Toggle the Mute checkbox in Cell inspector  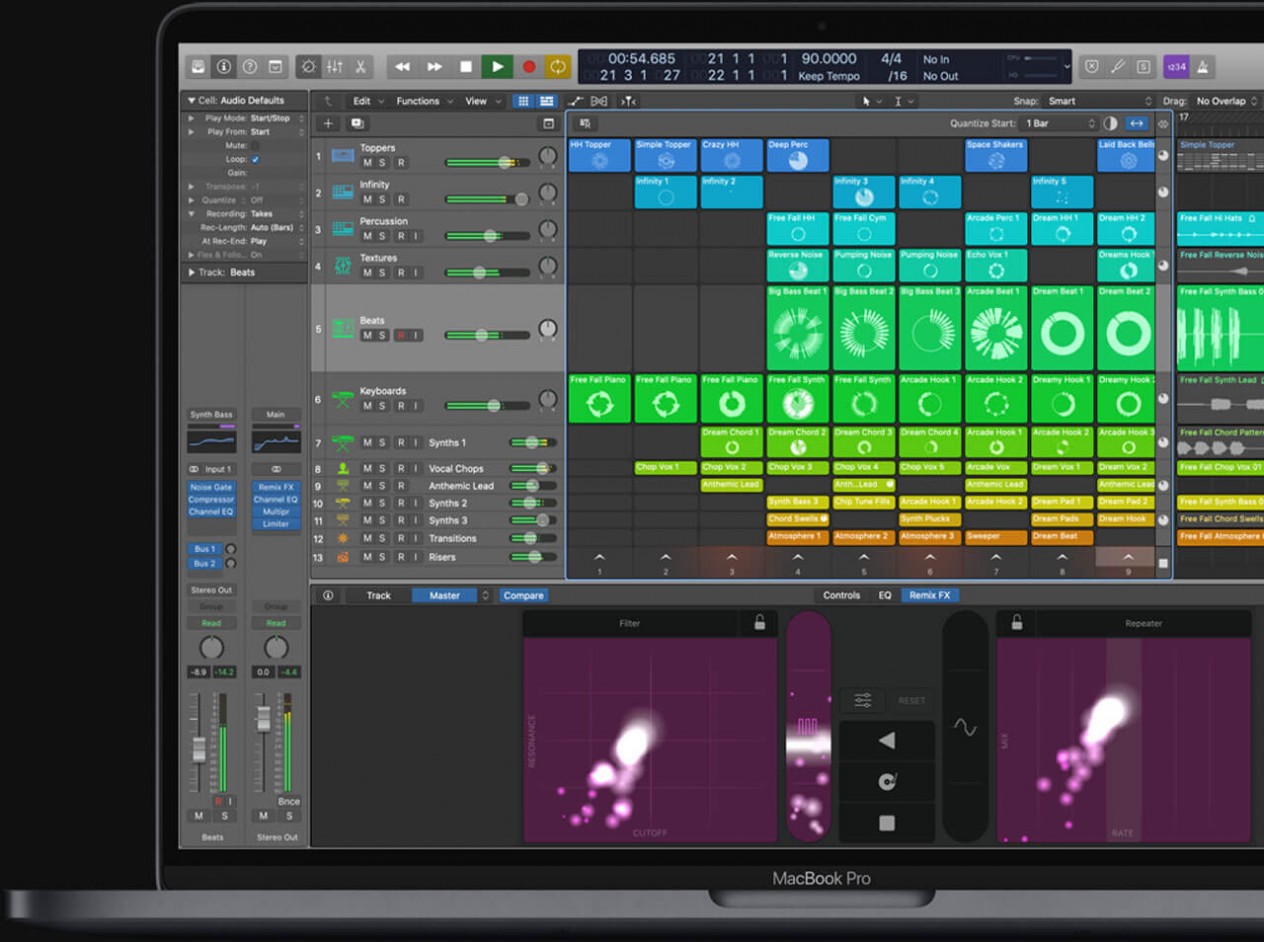coord(255,145)
